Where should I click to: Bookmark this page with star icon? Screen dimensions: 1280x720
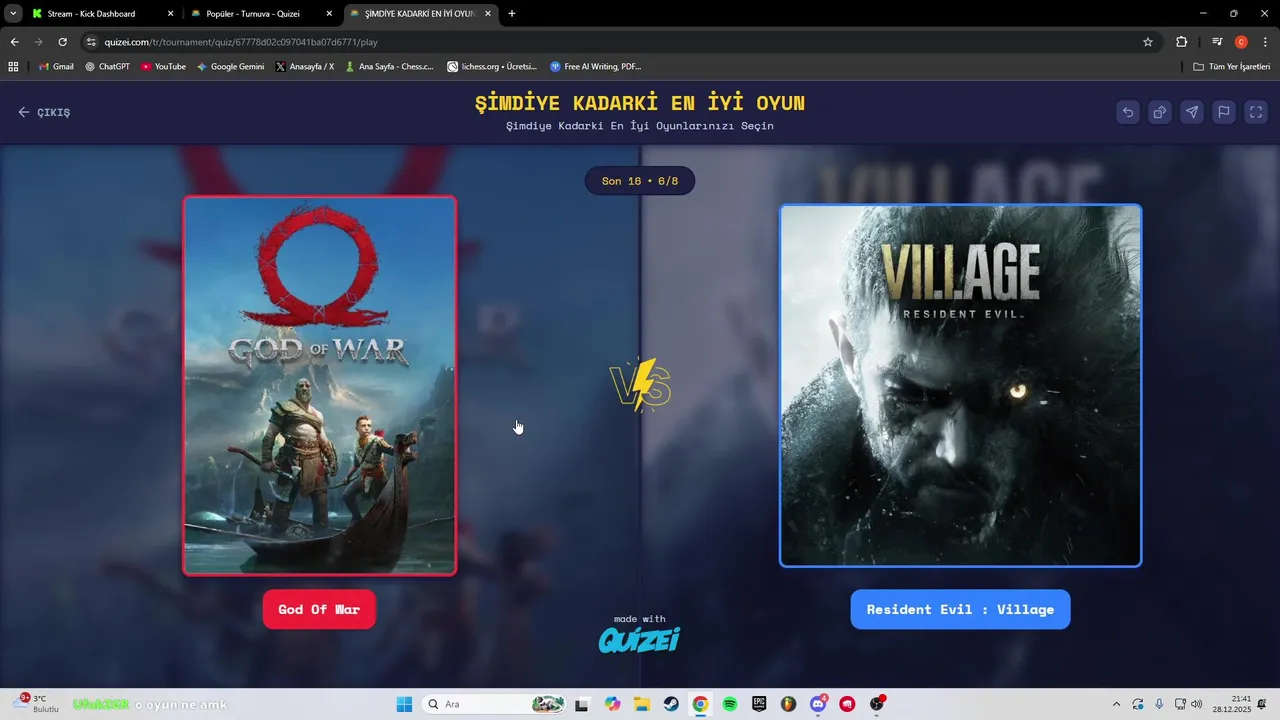pyautogui.click(x=1148, y=42)
